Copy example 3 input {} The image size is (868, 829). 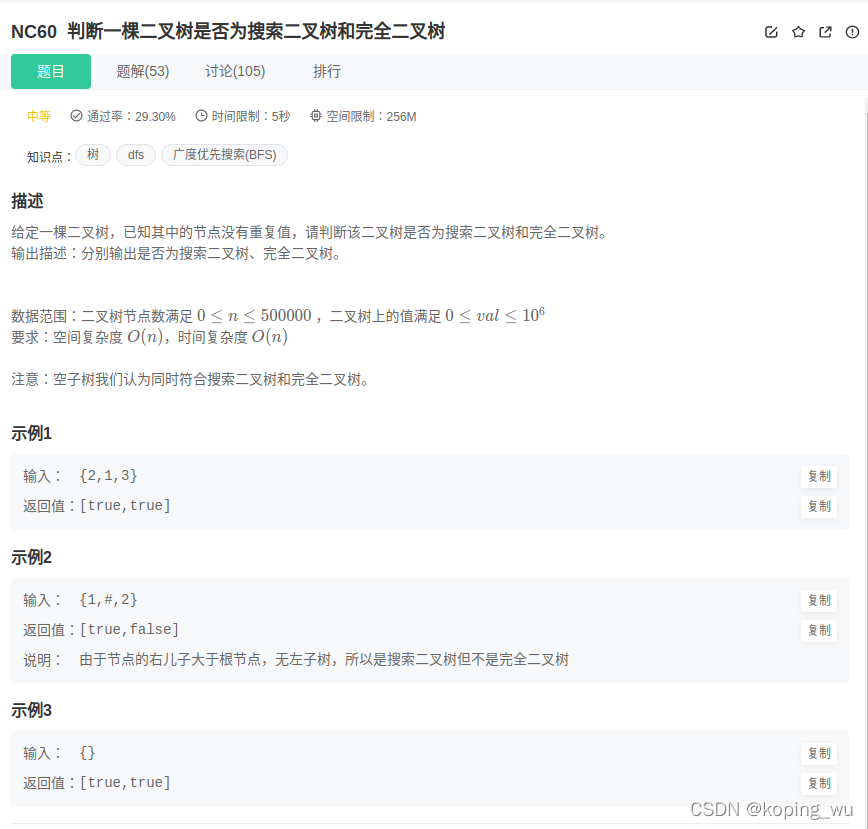pos(819,754)
